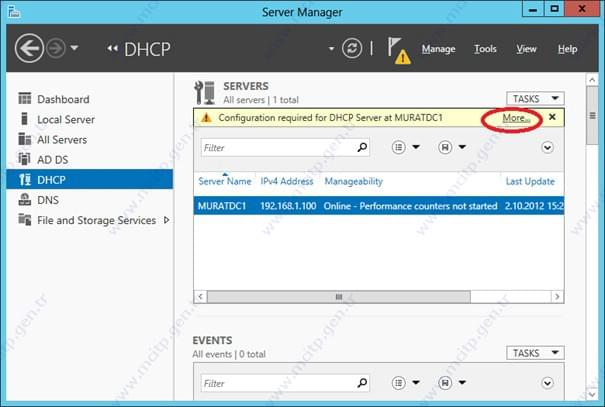Click the SERVERS tile wrench and server icon
The width and height of the screenshot is (605, 407).
204,93
